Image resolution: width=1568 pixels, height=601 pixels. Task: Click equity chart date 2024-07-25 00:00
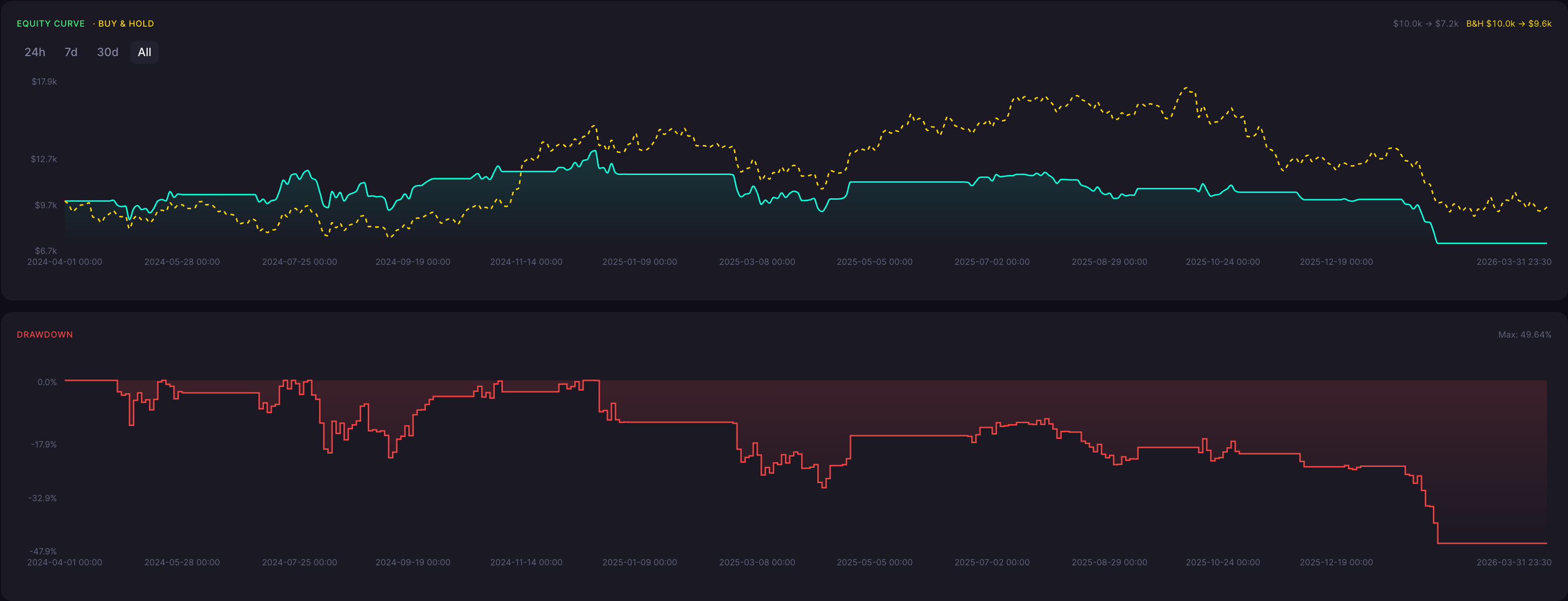[300, 262]
